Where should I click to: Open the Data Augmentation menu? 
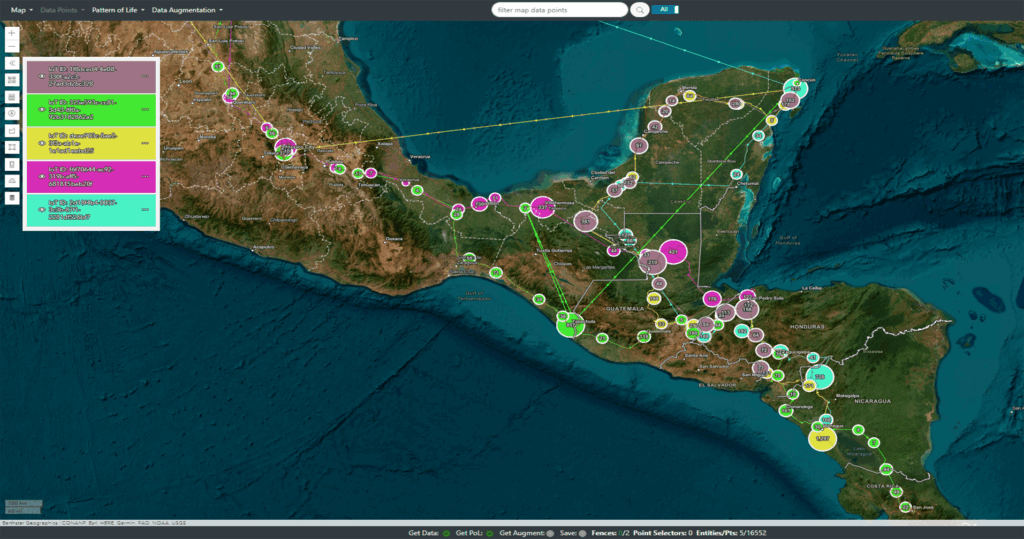[x=187, y=10]
